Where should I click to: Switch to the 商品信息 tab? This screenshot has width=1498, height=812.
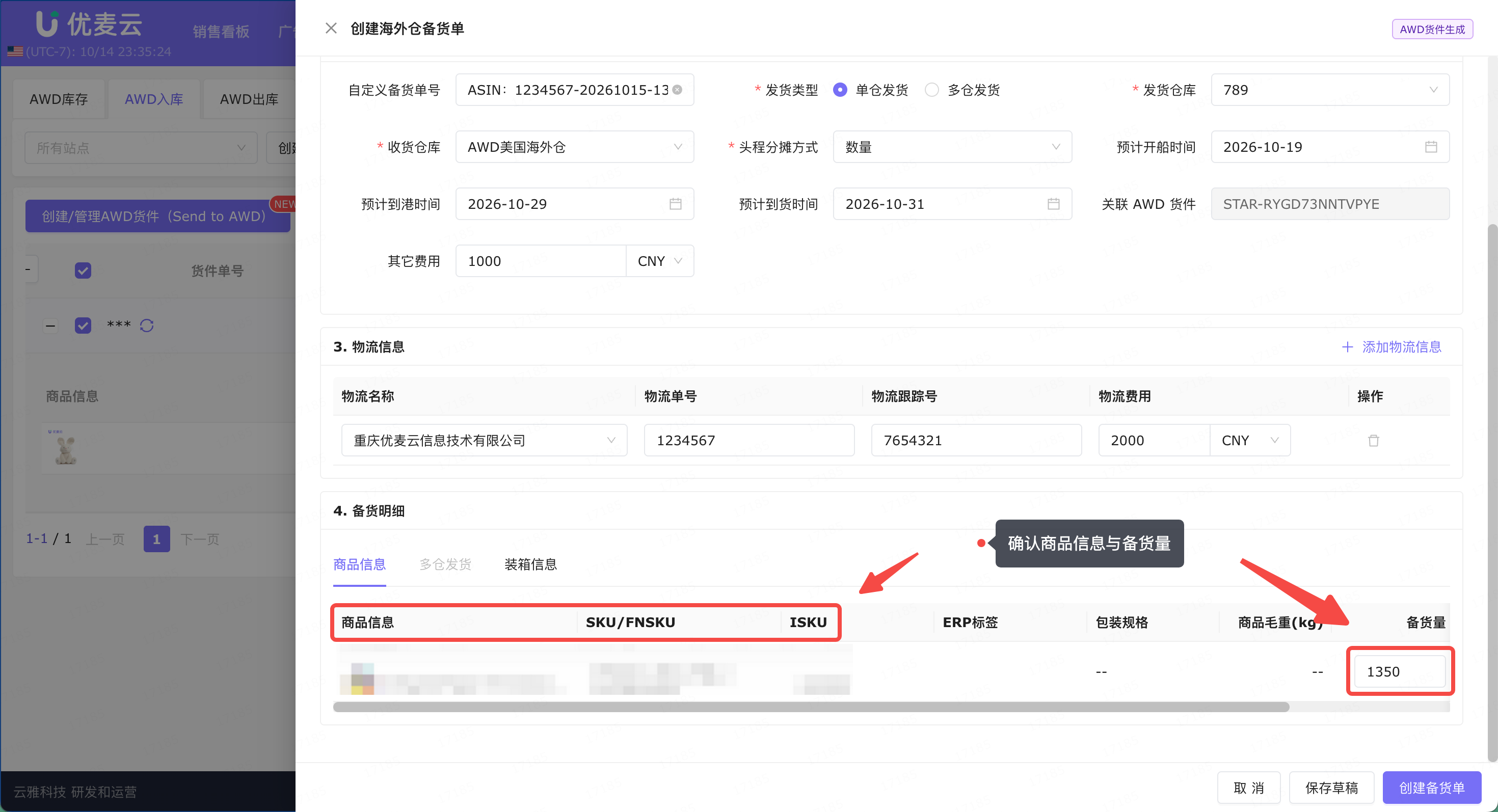pyautogui.click(x=359, y=564)
